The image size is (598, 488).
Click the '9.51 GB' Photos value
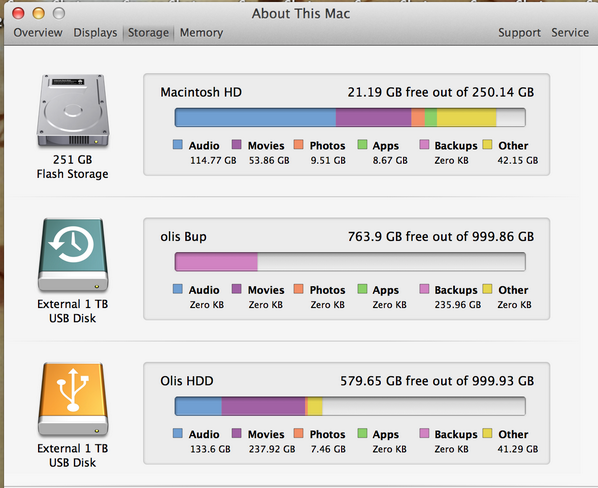(328, 161)
